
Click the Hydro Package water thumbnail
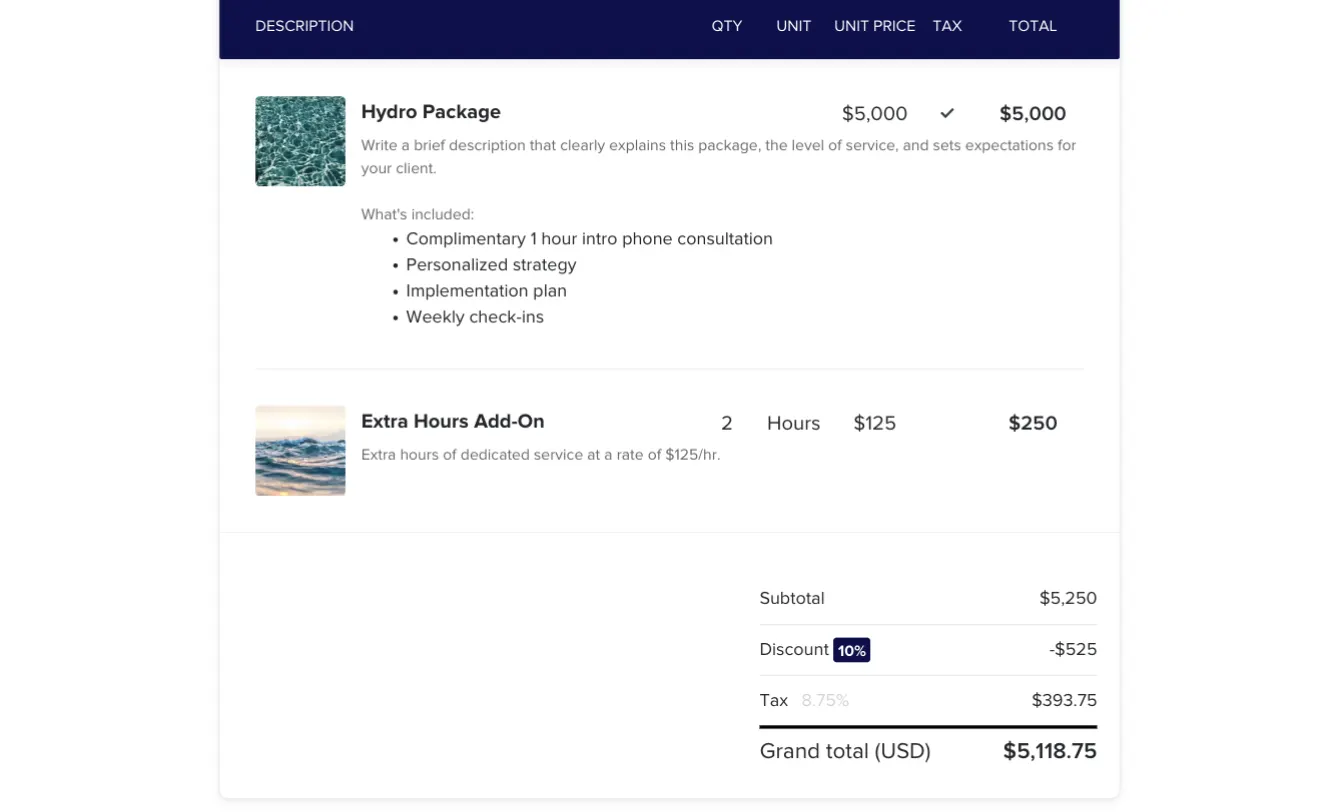(x=300, y=141)
